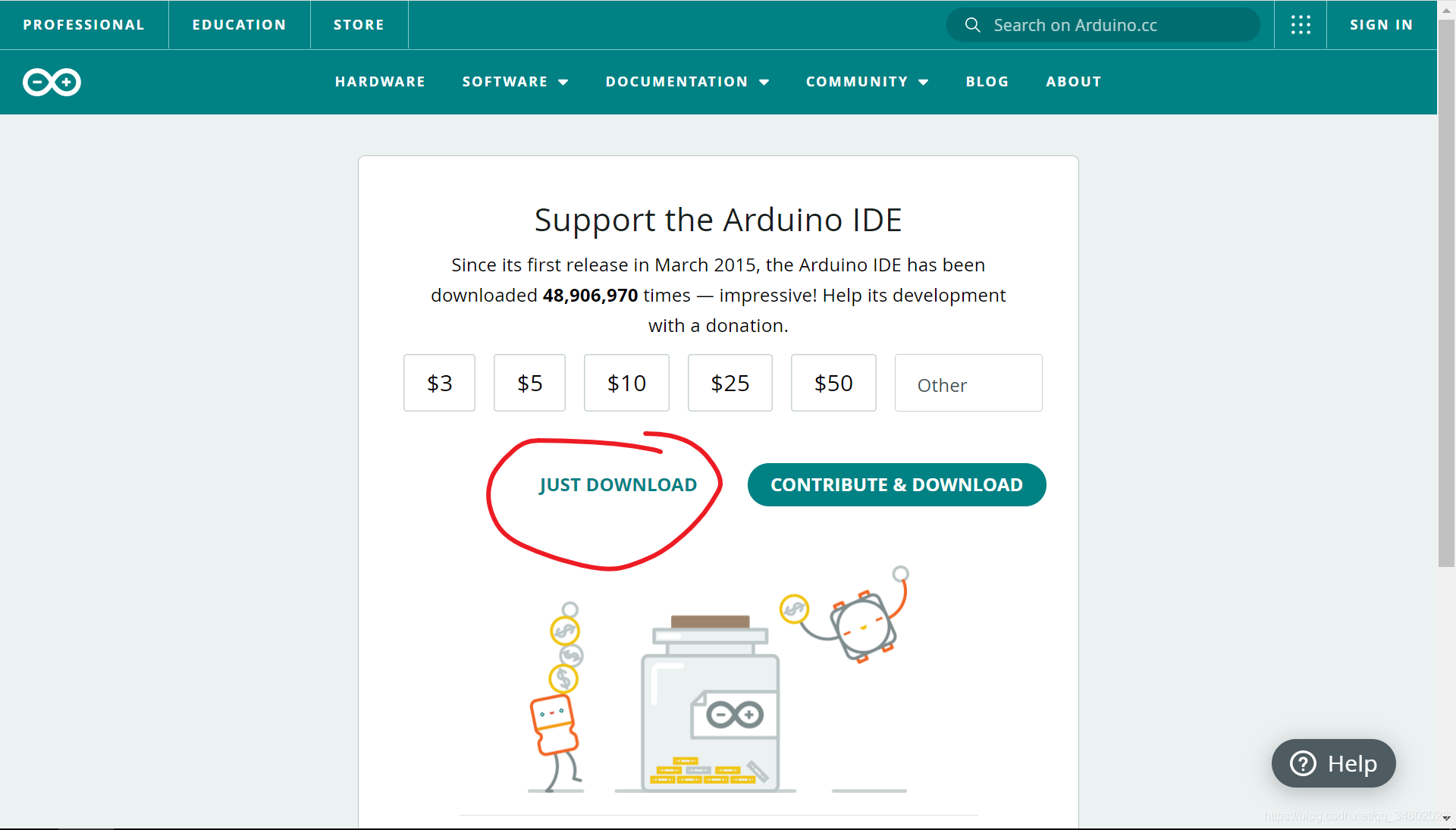
Task: Select the $3 donation amount
Action: point(439,383)
